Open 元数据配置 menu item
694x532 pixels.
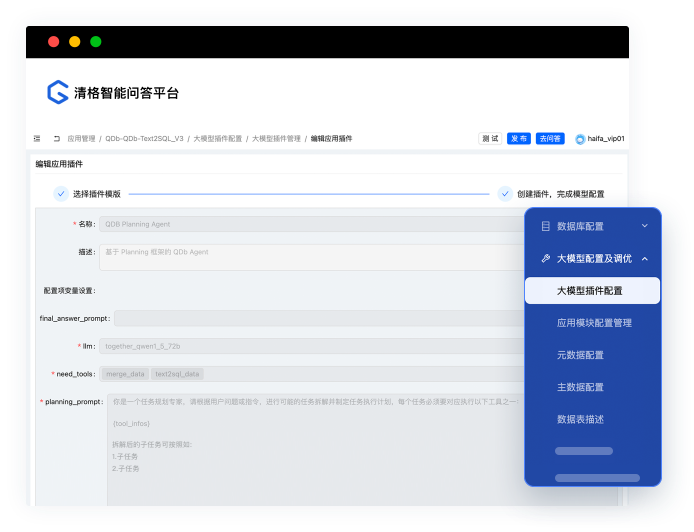point(580,355)
